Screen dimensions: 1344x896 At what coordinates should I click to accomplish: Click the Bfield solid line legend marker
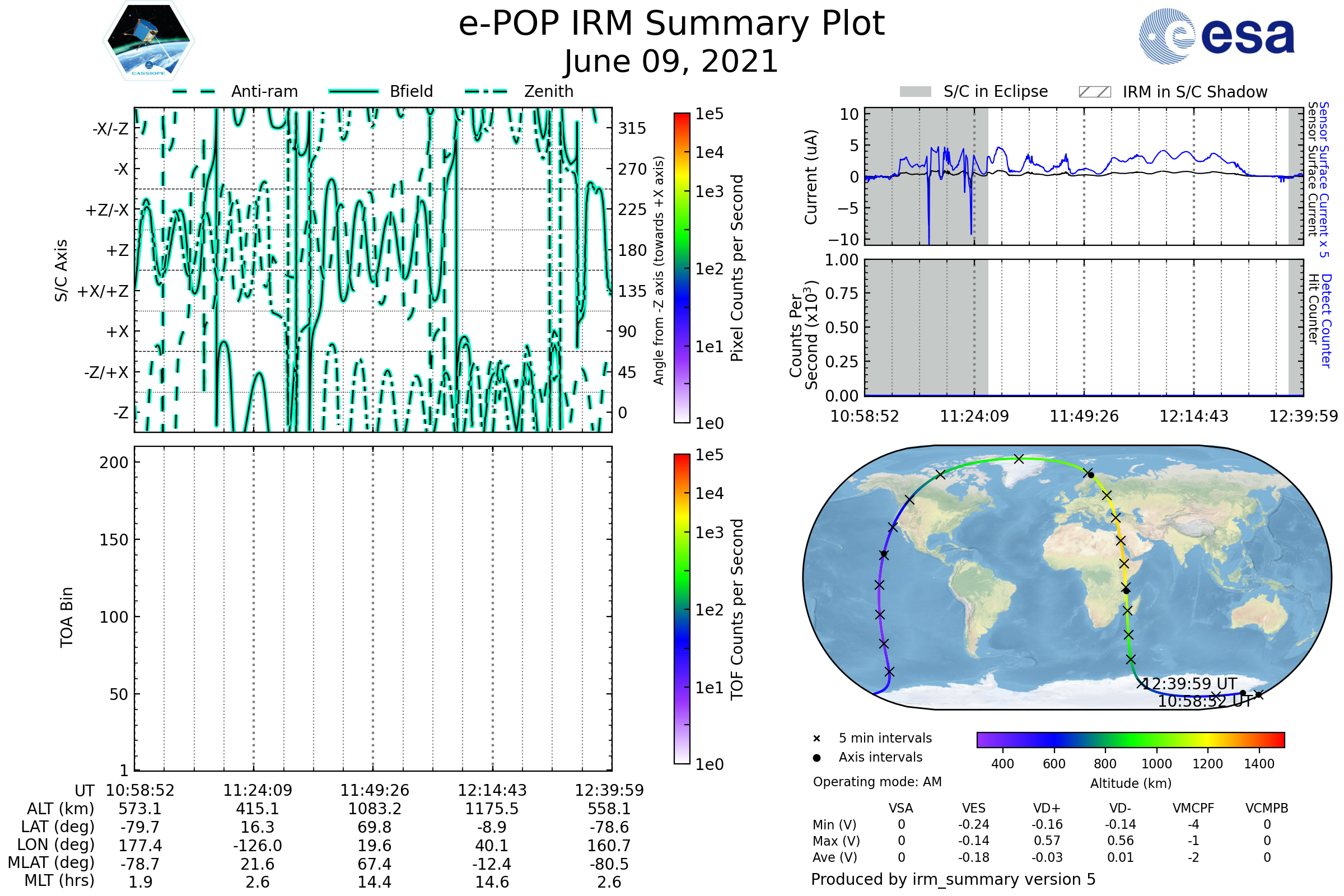(353, 91)
